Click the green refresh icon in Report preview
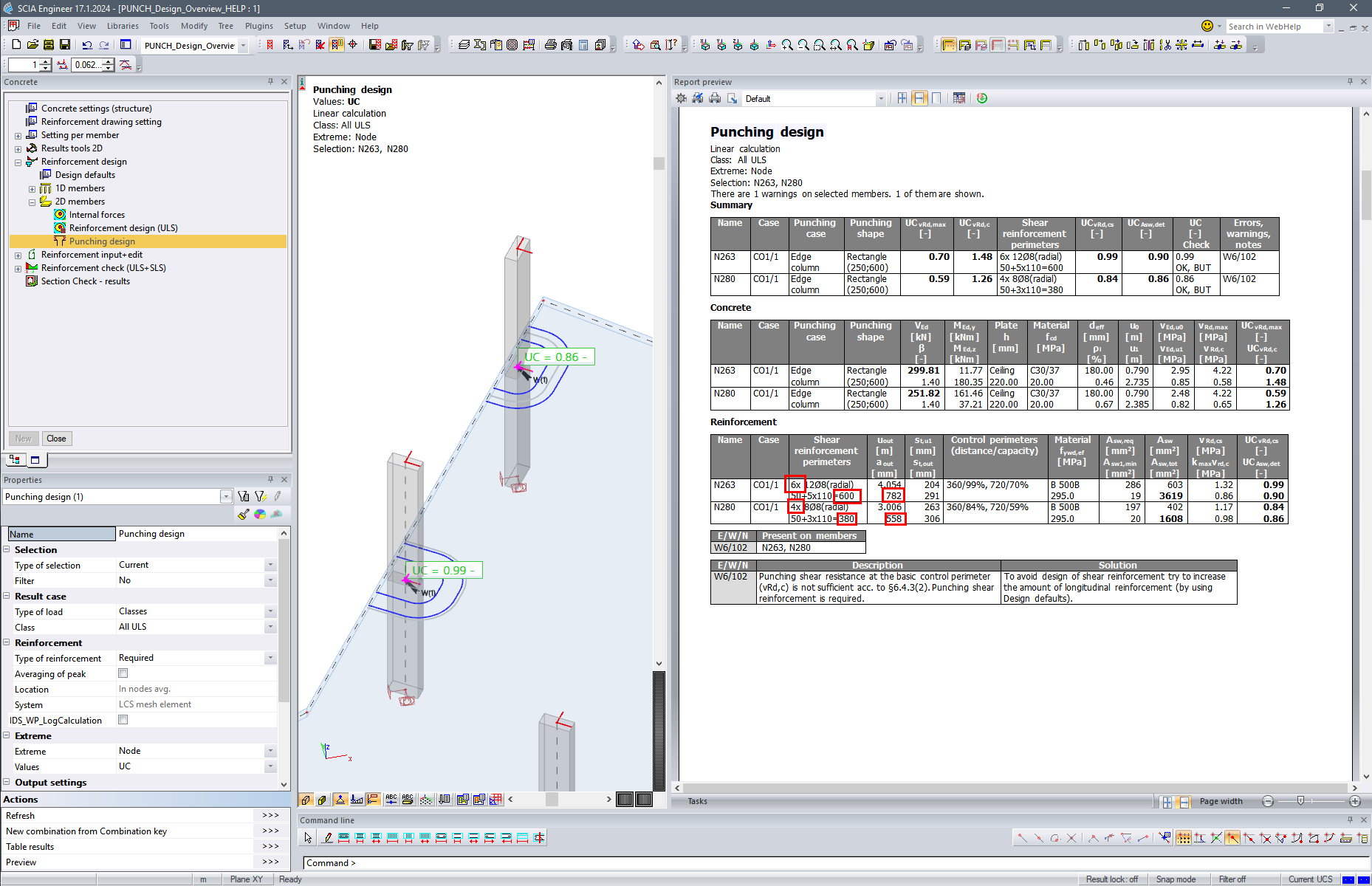Viewport: 1372px width, 886px height. tap(982, 98)
